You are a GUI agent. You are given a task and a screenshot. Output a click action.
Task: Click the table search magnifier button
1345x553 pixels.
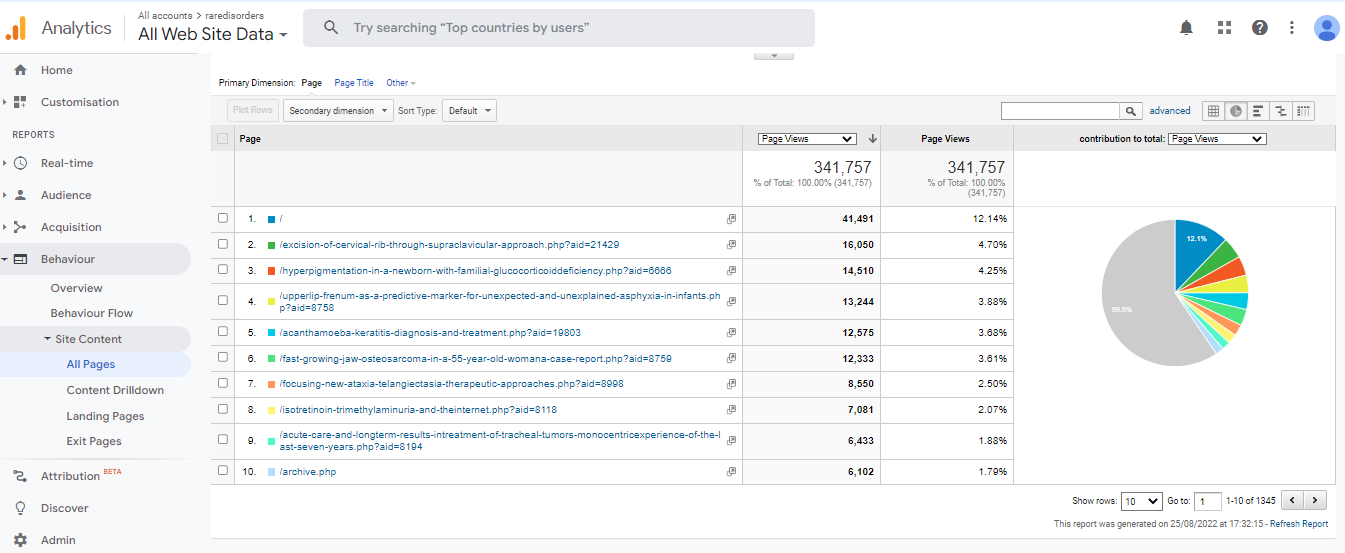pyautogui.click(x=1130, y=111)
